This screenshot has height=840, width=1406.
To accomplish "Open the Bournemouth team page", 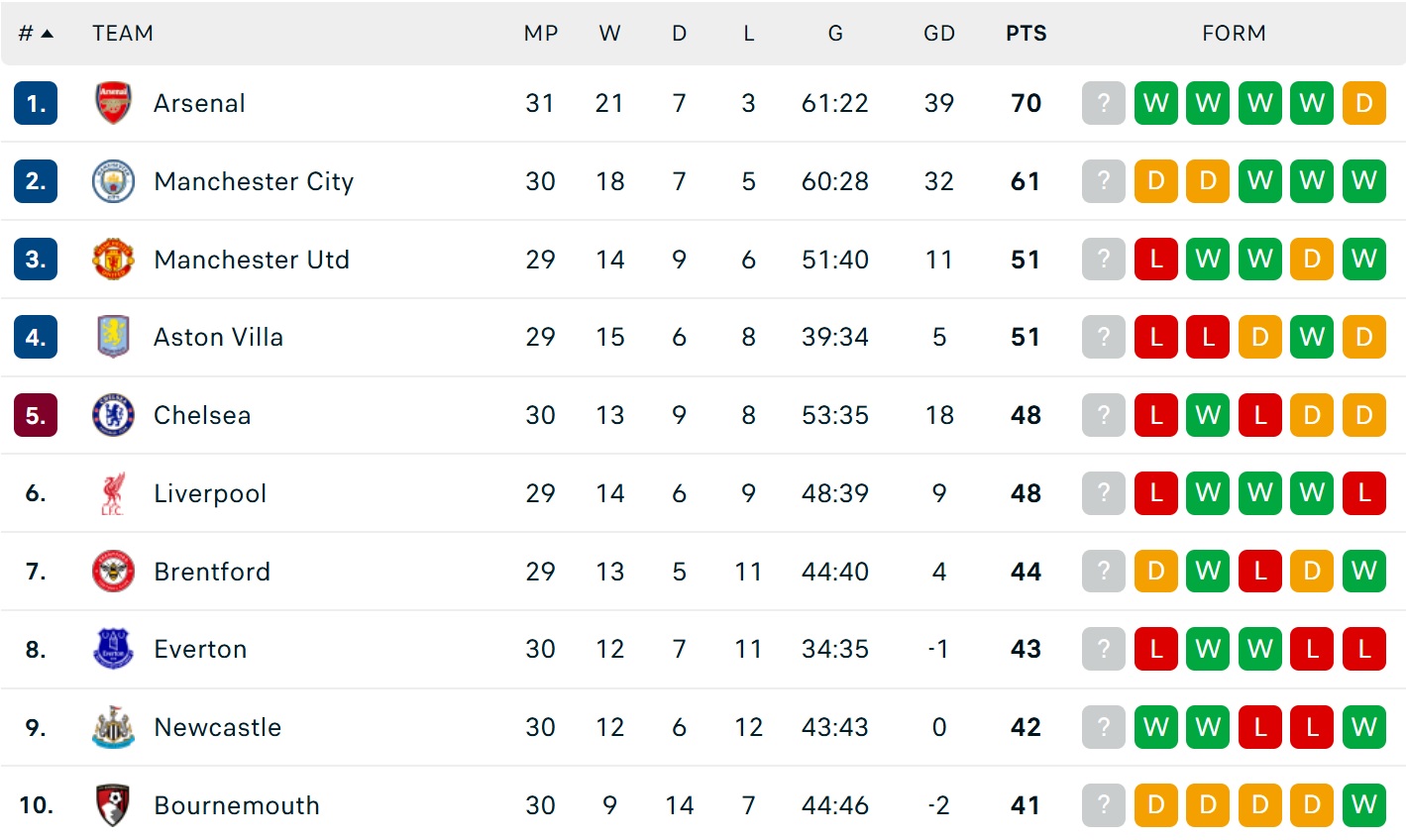I will 237,805.
